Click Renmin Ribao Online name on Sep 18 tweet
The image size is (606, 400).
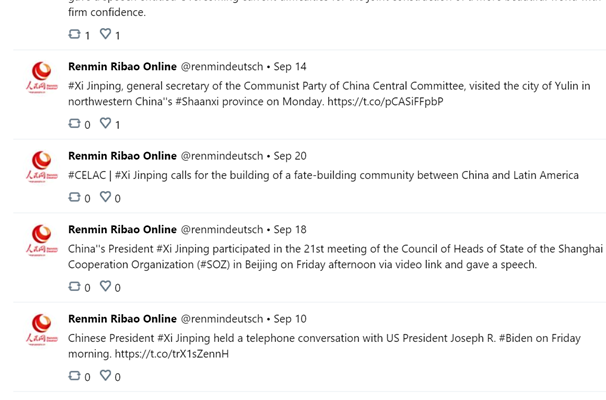pos(122,230)
